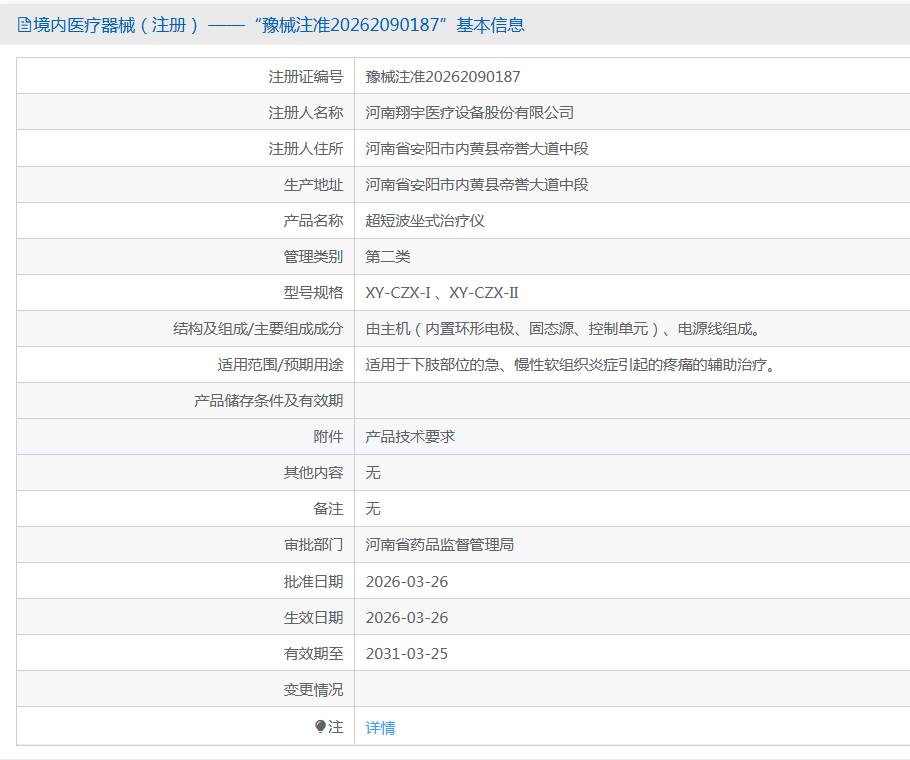
Task: Open the 详情 link in the 注 row
Action: click(379, 727)
